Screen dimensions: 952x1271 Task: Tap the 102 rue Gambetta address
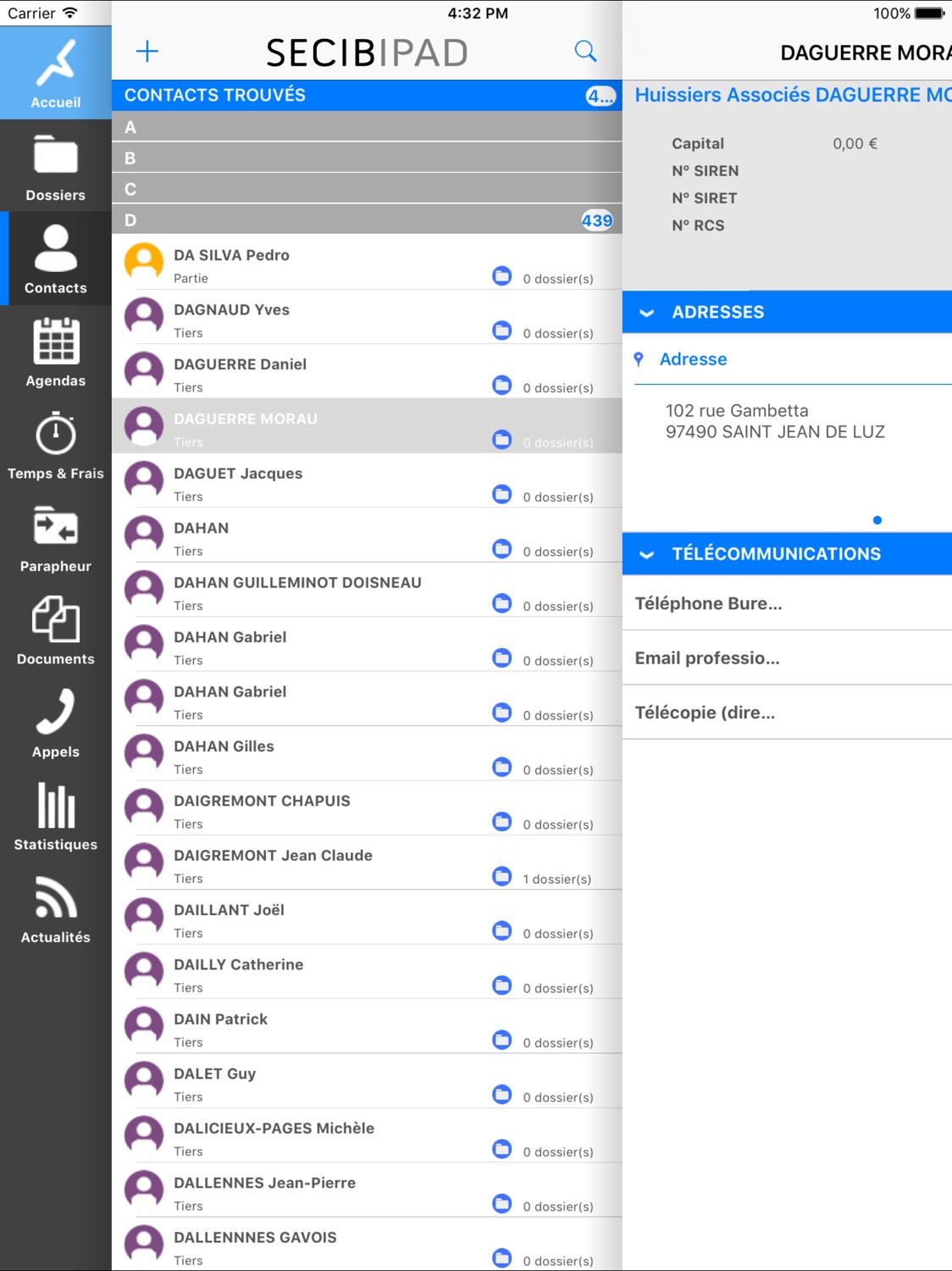tap(775, 421)
